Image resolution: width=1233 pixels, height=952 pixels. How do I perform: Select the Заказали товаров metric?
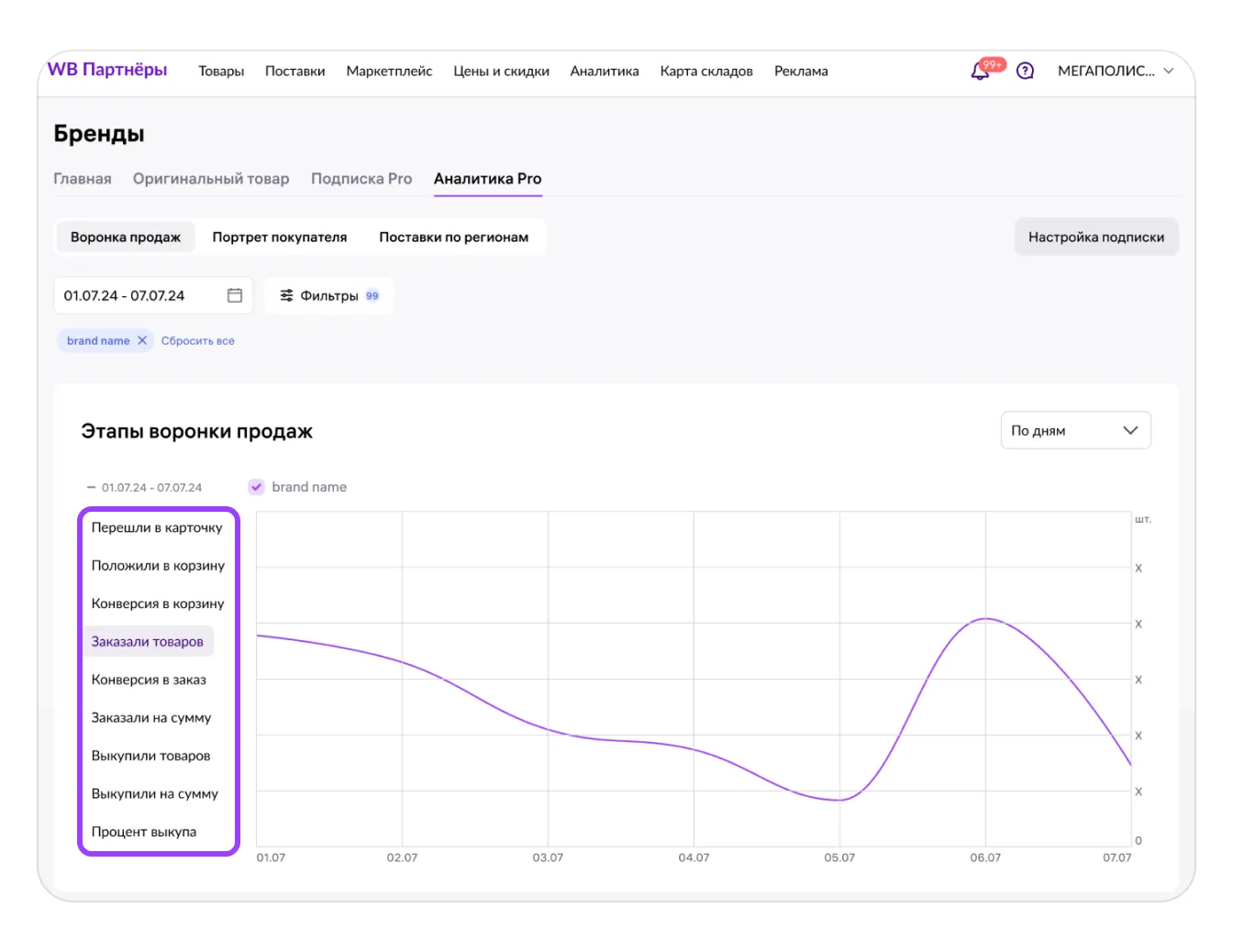(x=148, y=642)
